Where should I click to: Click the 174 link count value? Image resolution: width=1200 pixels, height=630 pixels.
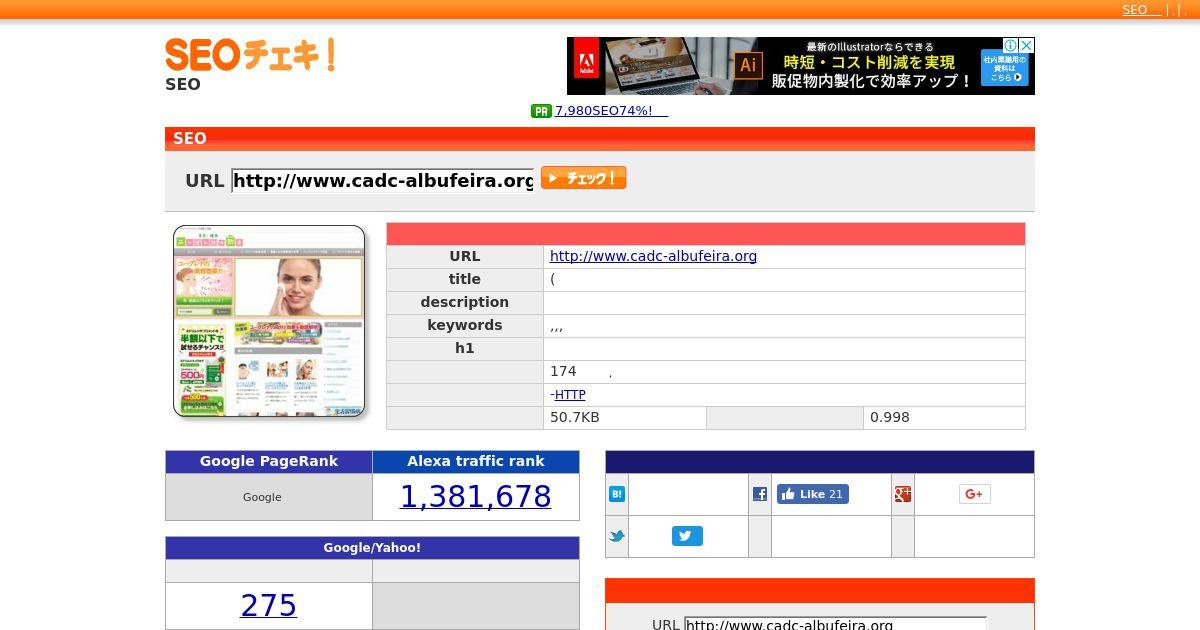click(563, 371)
